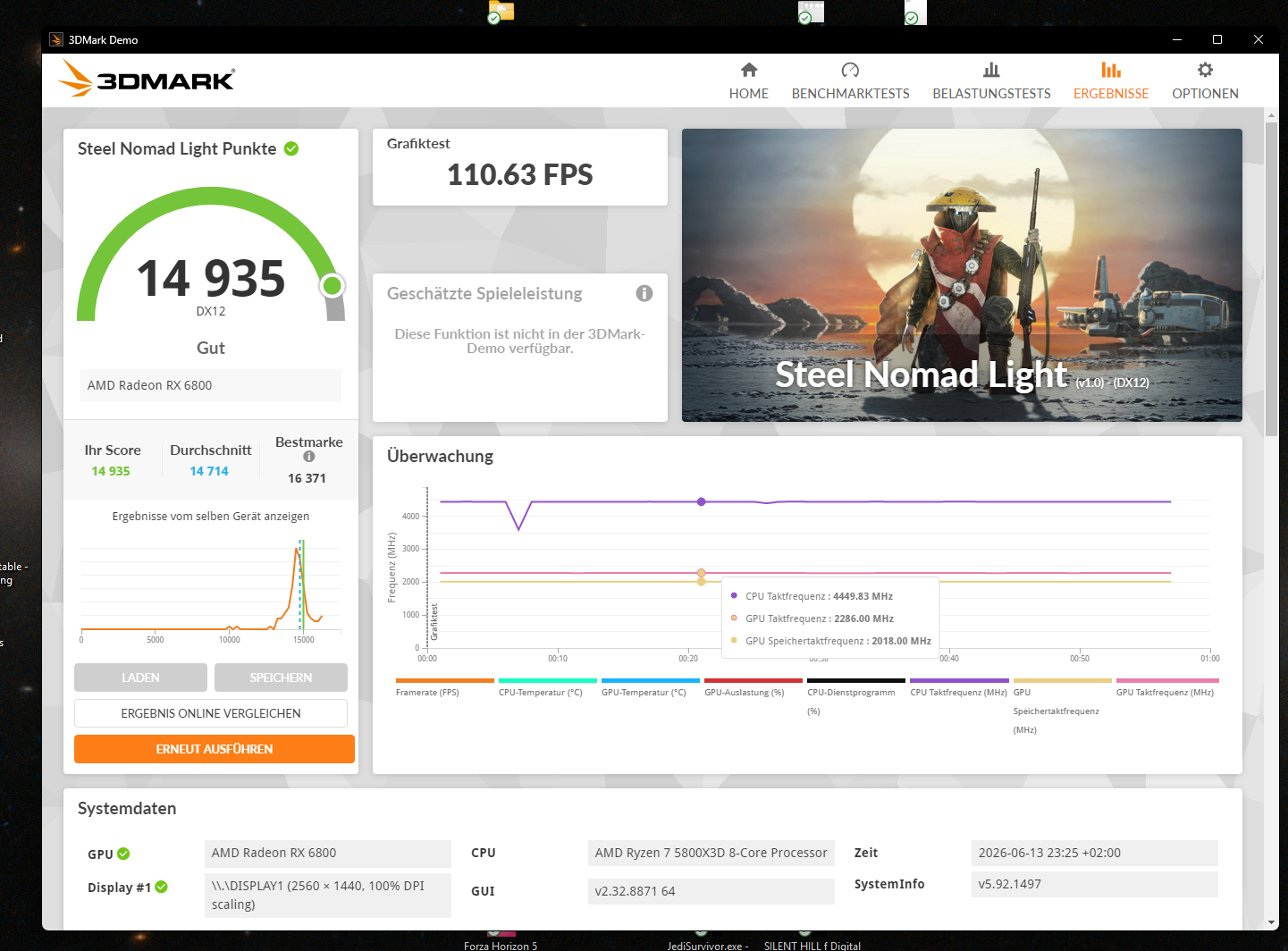Click the scrollbar up arrow
The image size is (1288, 951).
click(x=1271, y=115)
